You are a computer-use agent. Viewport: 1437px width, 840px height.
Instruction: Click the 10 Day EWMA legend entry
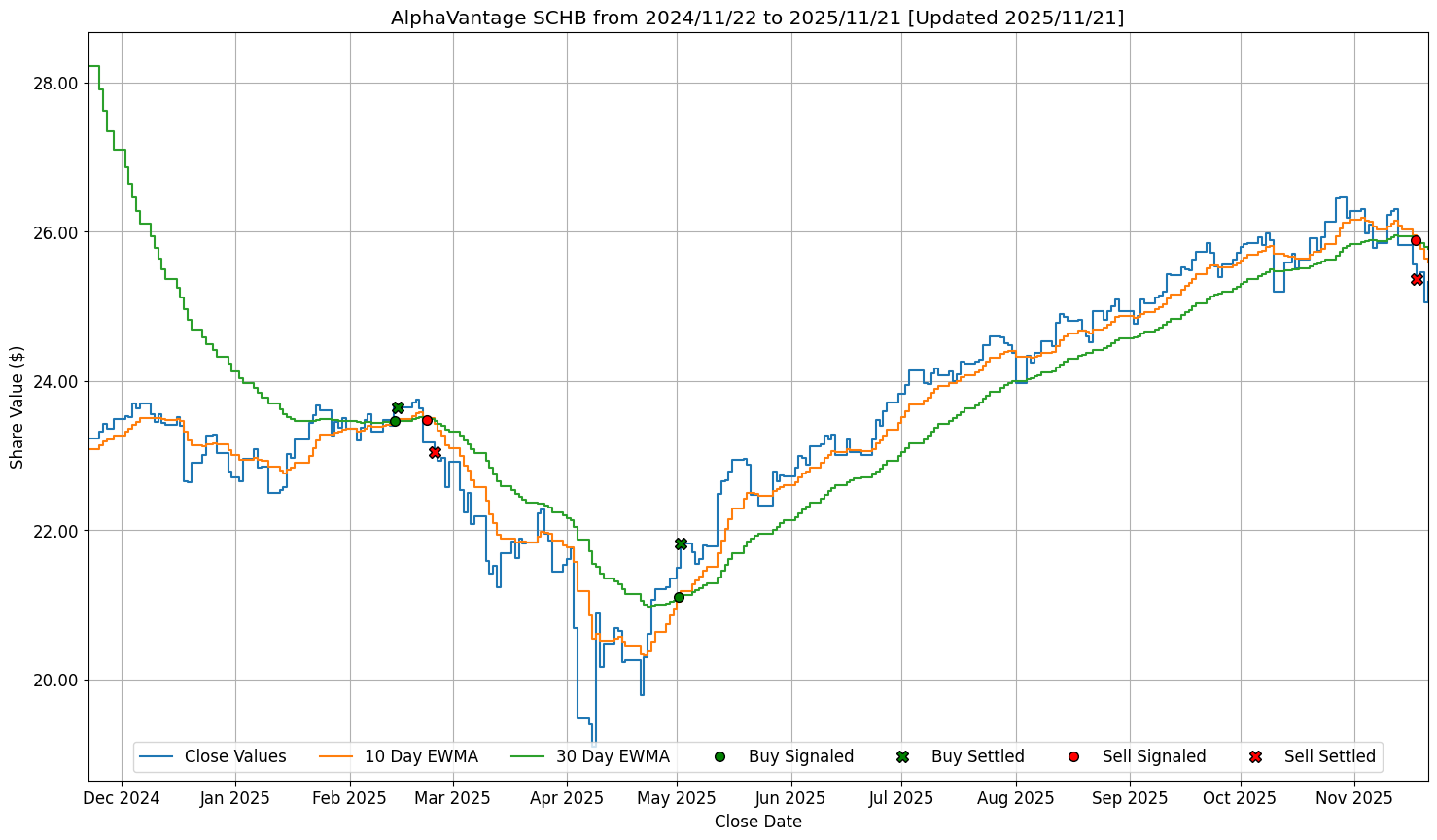pos(420,756)
